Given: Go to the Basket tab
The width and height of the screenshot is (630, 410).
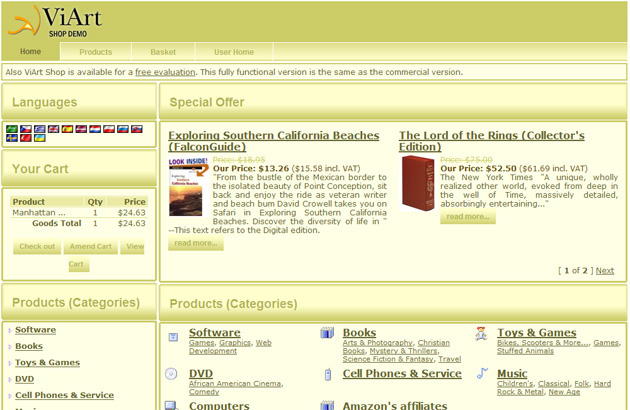Looking at the screenshot, I should [x=163, y=52].
